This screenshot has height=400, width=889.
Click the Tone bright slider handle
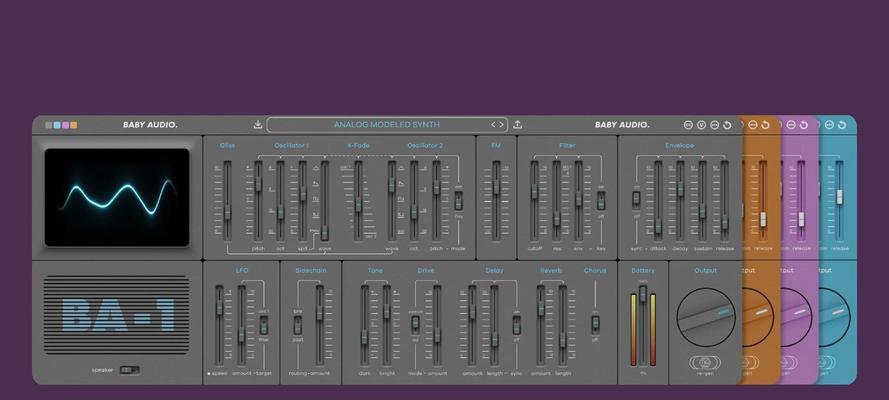click(x=387, y=311)
